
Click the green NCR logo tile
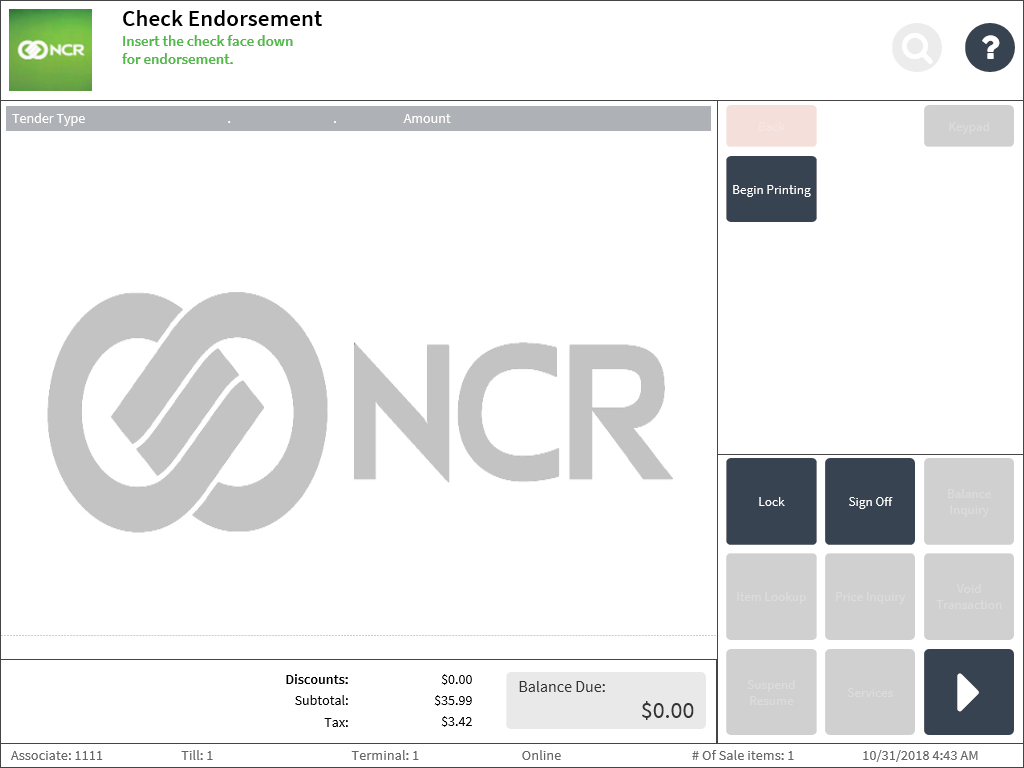coord(50,50)
